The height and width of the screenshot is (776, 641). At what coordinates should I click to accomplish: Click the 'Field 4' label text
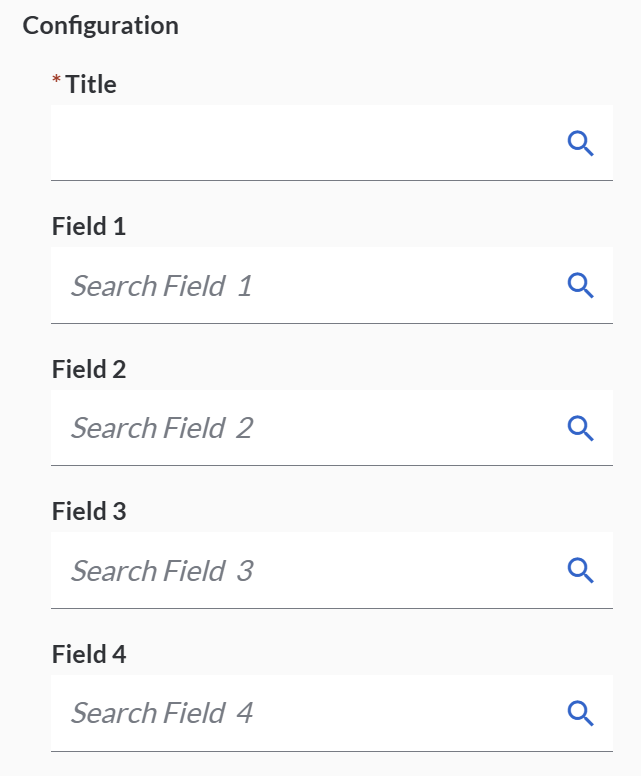click(89, 655)
